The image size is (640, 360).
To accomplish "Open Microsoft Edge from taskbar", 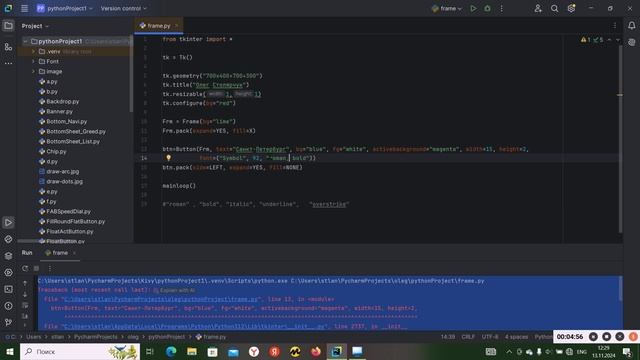I will (x=171, y=351).
